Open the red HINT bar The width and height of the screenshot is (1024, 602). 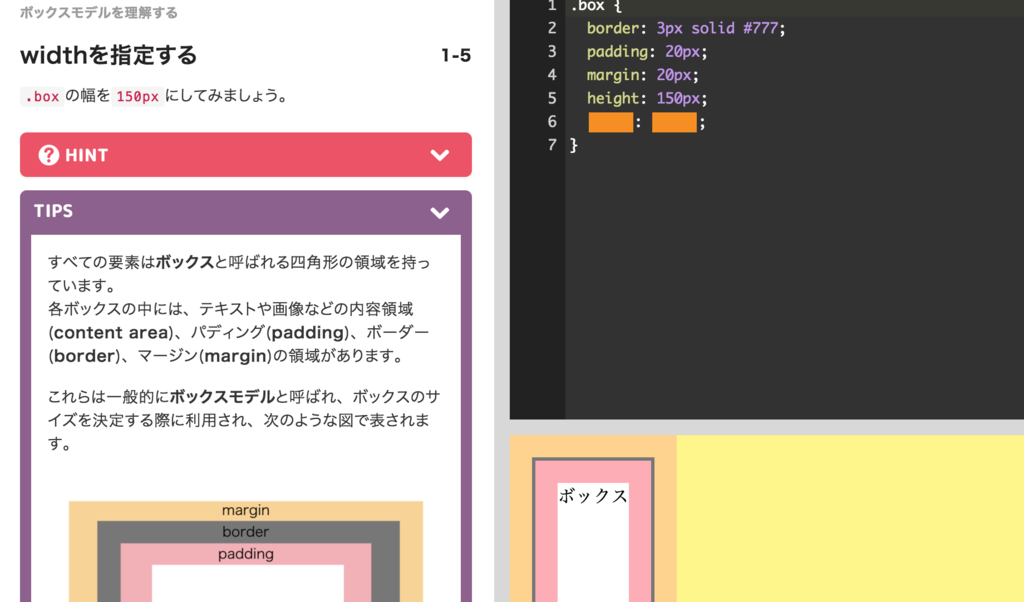click(246, 155)
